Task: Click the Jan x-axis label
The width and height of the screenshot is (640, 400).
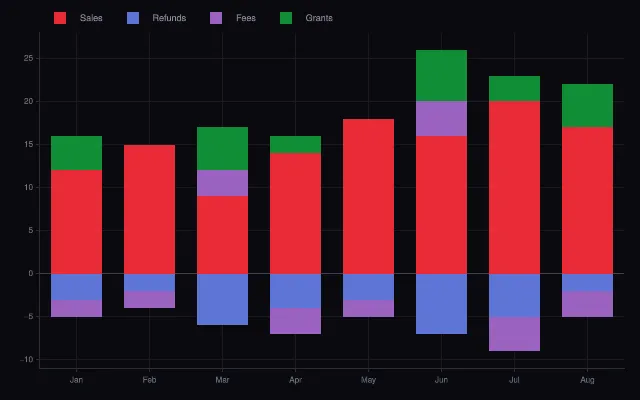Action: click(76, 380)
